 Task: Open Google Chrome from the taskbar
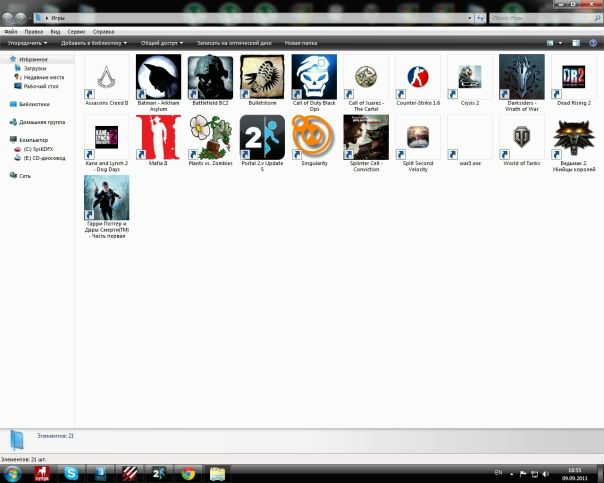[188, 473]
